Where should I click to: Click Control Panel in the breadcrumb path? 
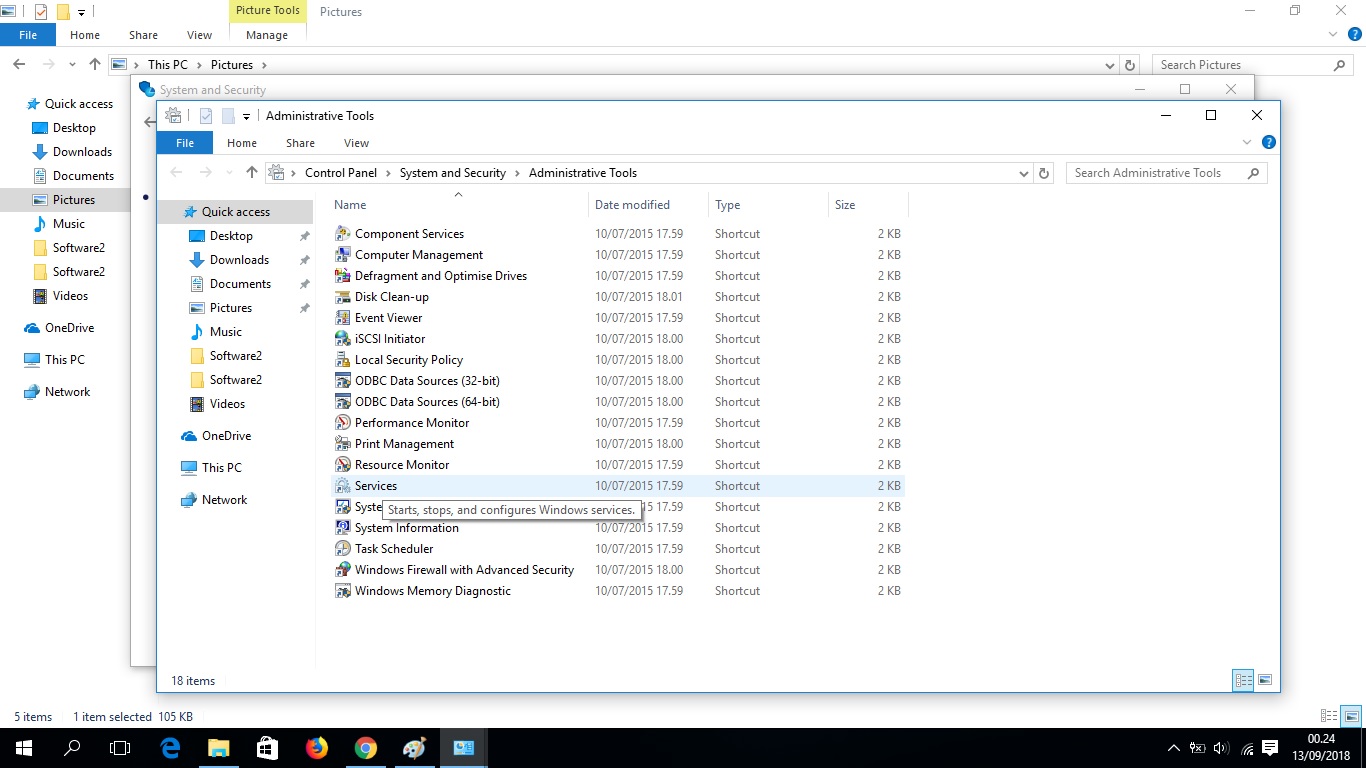[341, 173]
